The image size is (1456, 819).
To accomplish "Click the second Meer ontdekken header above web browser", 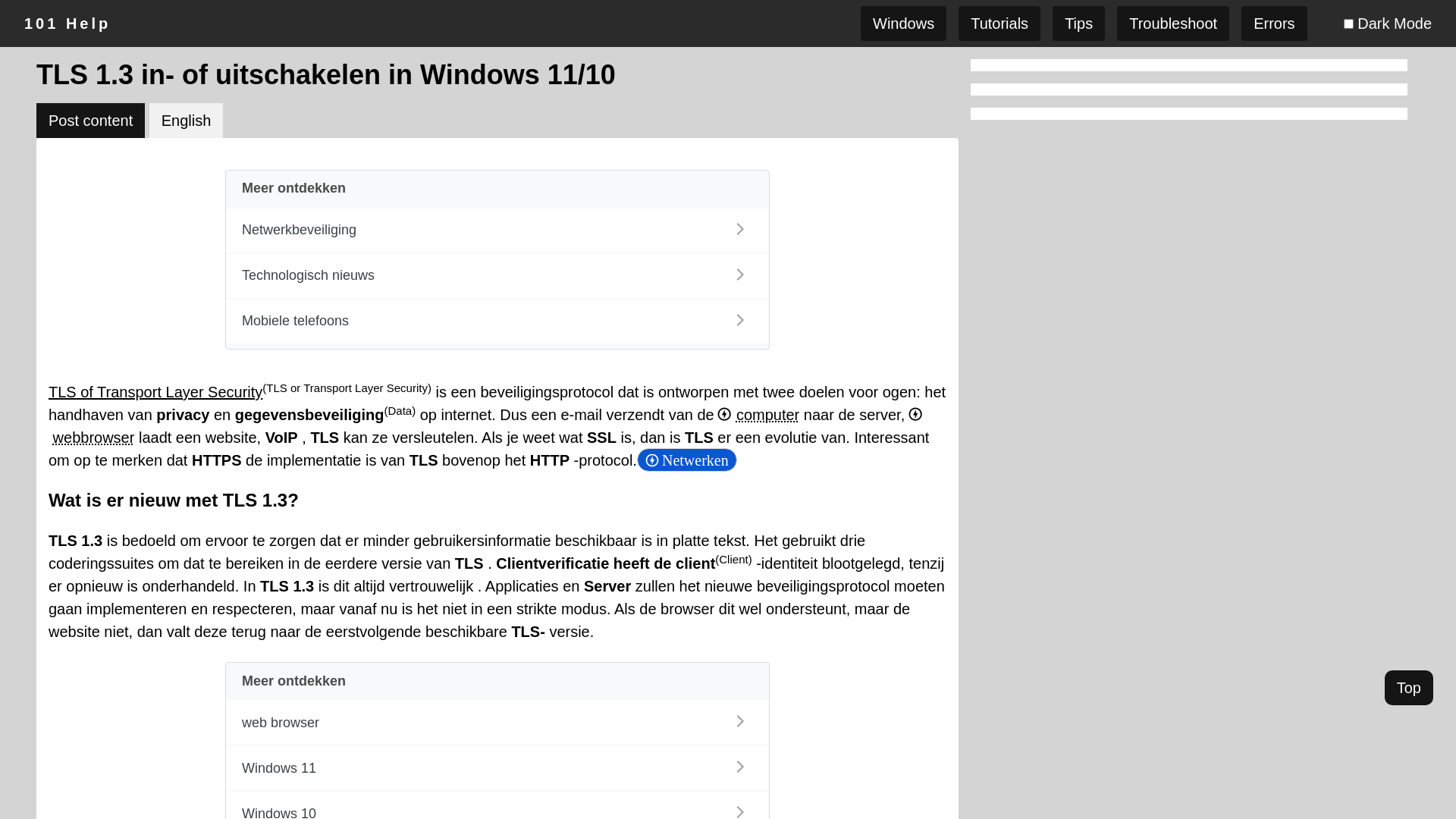I will point(293,681).
